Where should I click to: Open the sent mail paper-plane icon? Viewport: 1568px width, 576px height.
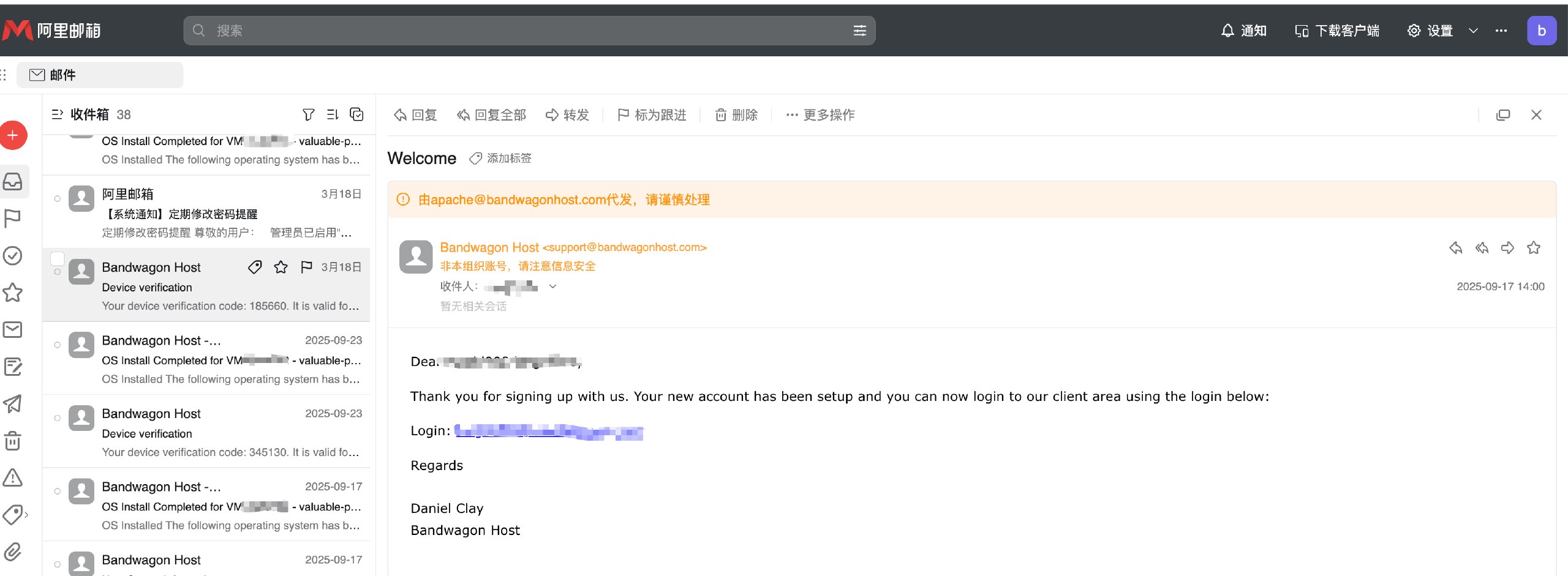tap(13, 403)
